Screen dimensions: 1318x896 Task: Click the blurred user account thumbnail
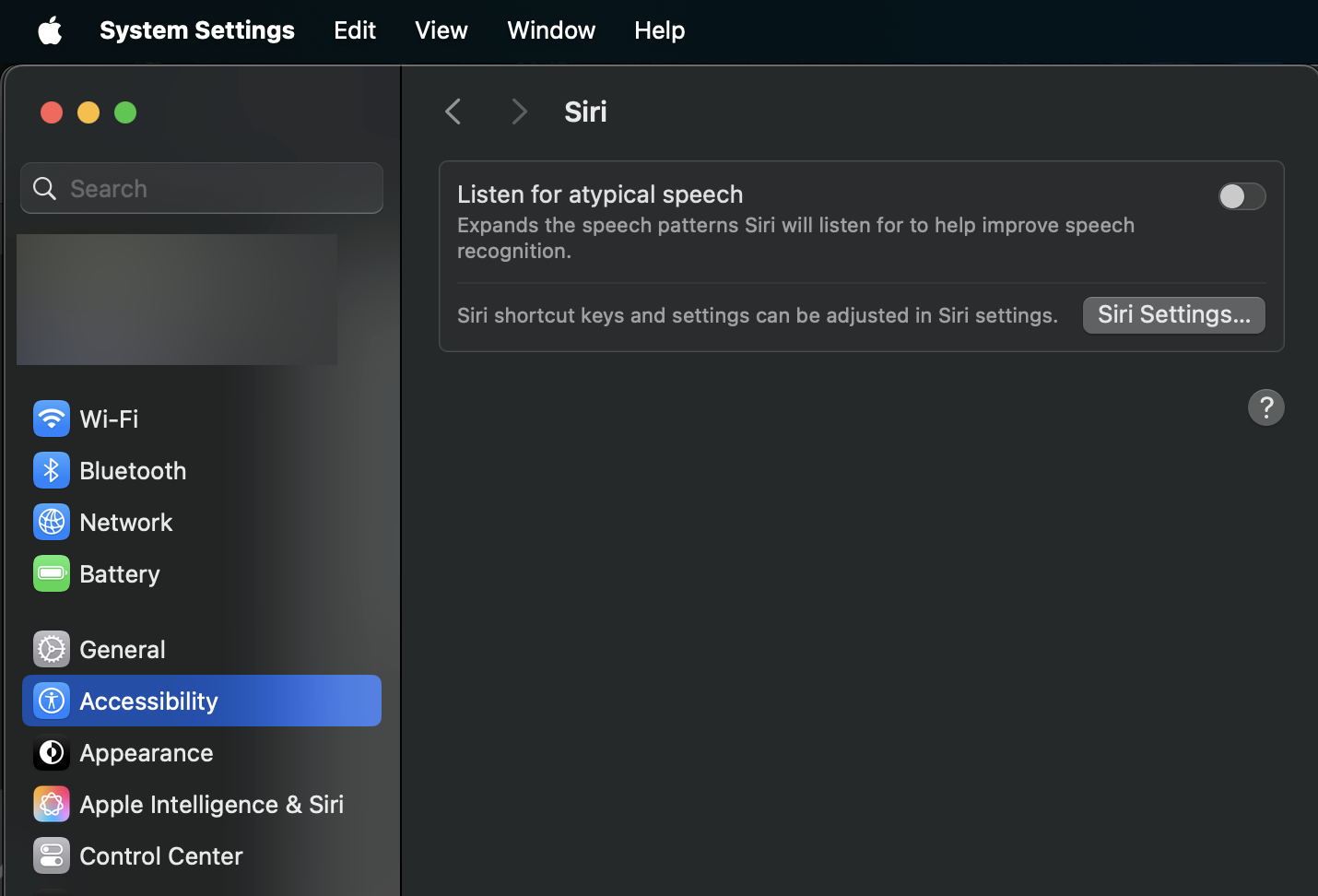pos(177,299)
